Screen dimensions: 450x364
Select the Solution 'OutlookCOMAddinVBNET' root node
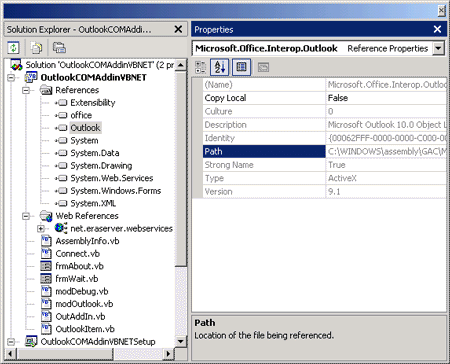pos(100,65)
